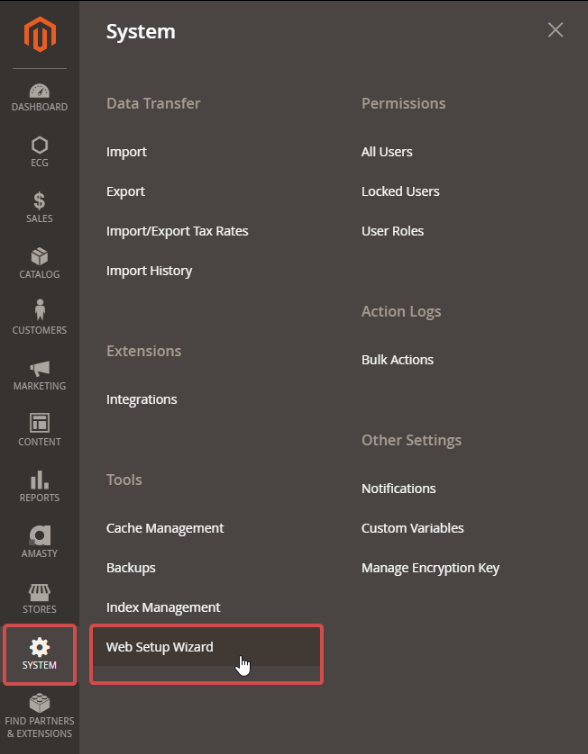The image size is (588, 754).
Task: Open Cache Management under Tools
Action: pos(165,528)
